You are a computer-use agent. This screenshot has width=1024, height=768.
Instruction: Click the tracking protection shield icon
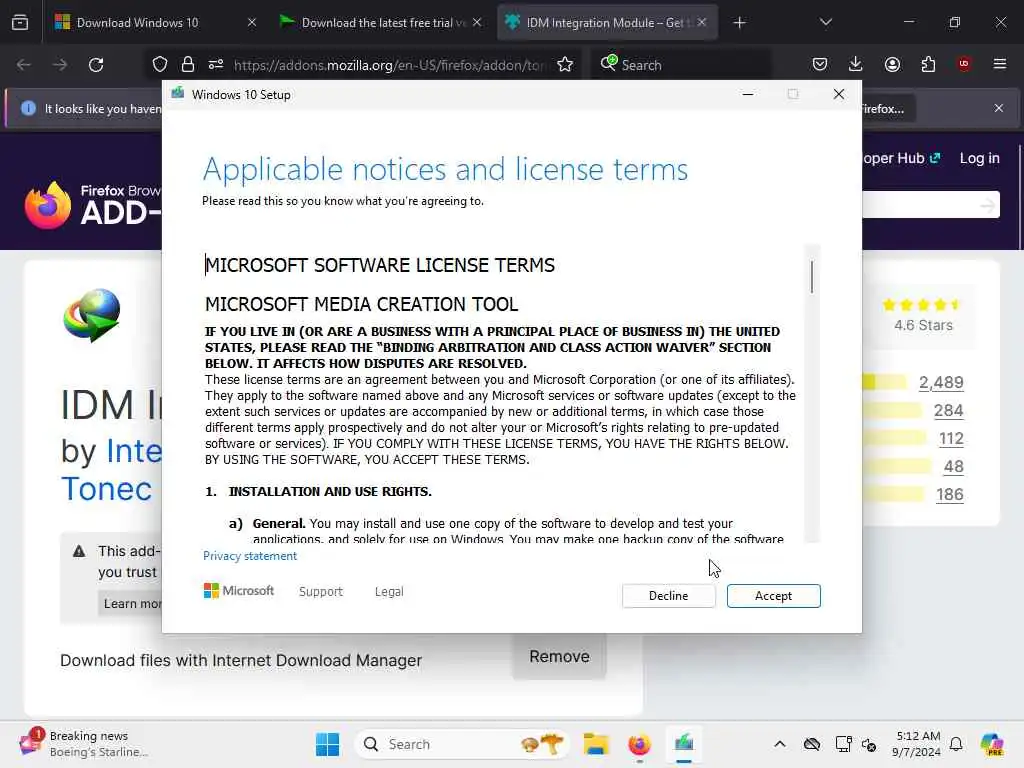(160, 65)
